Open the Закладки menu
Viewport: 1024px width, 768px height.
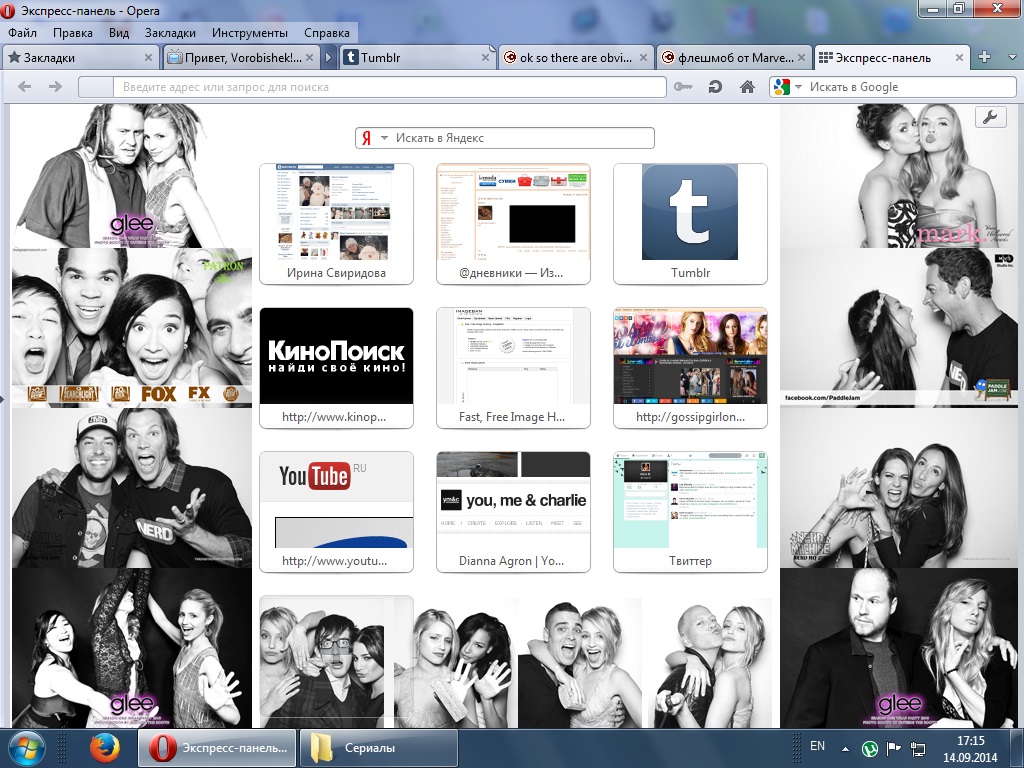(x=170, y=33)
